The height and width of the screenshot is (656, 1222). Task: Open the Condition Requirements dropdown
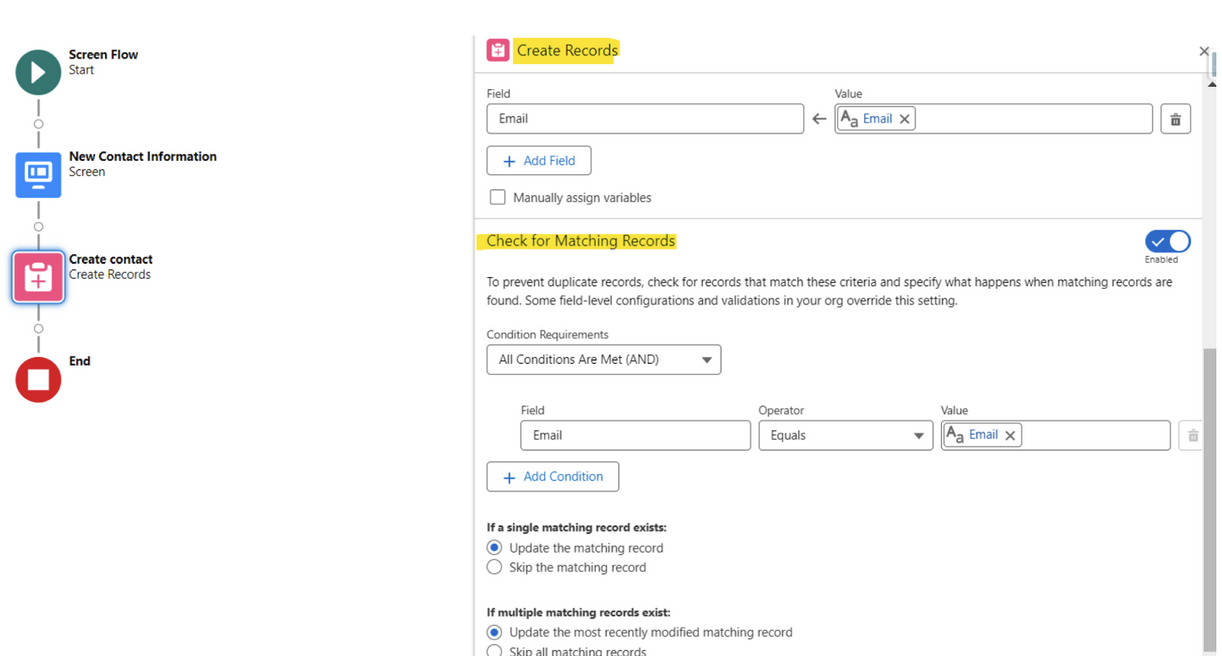(x=603, y=359)
